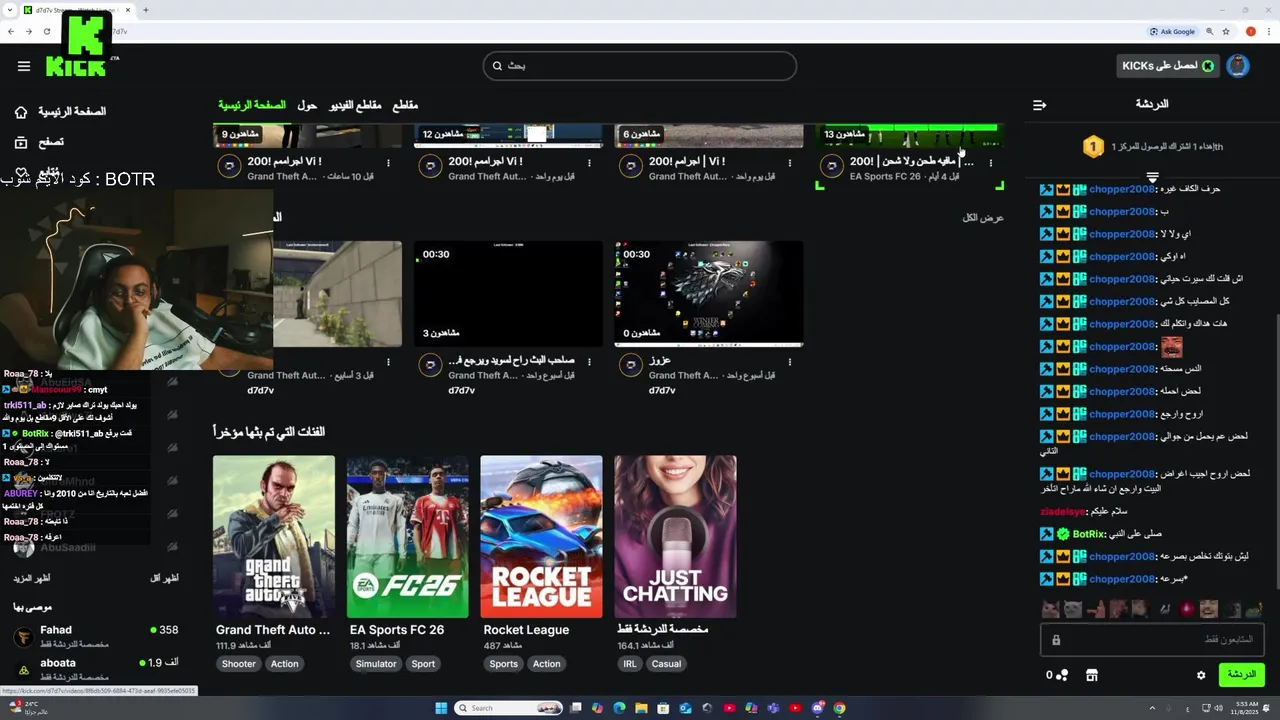Open the IRL tag

(630, 664)
